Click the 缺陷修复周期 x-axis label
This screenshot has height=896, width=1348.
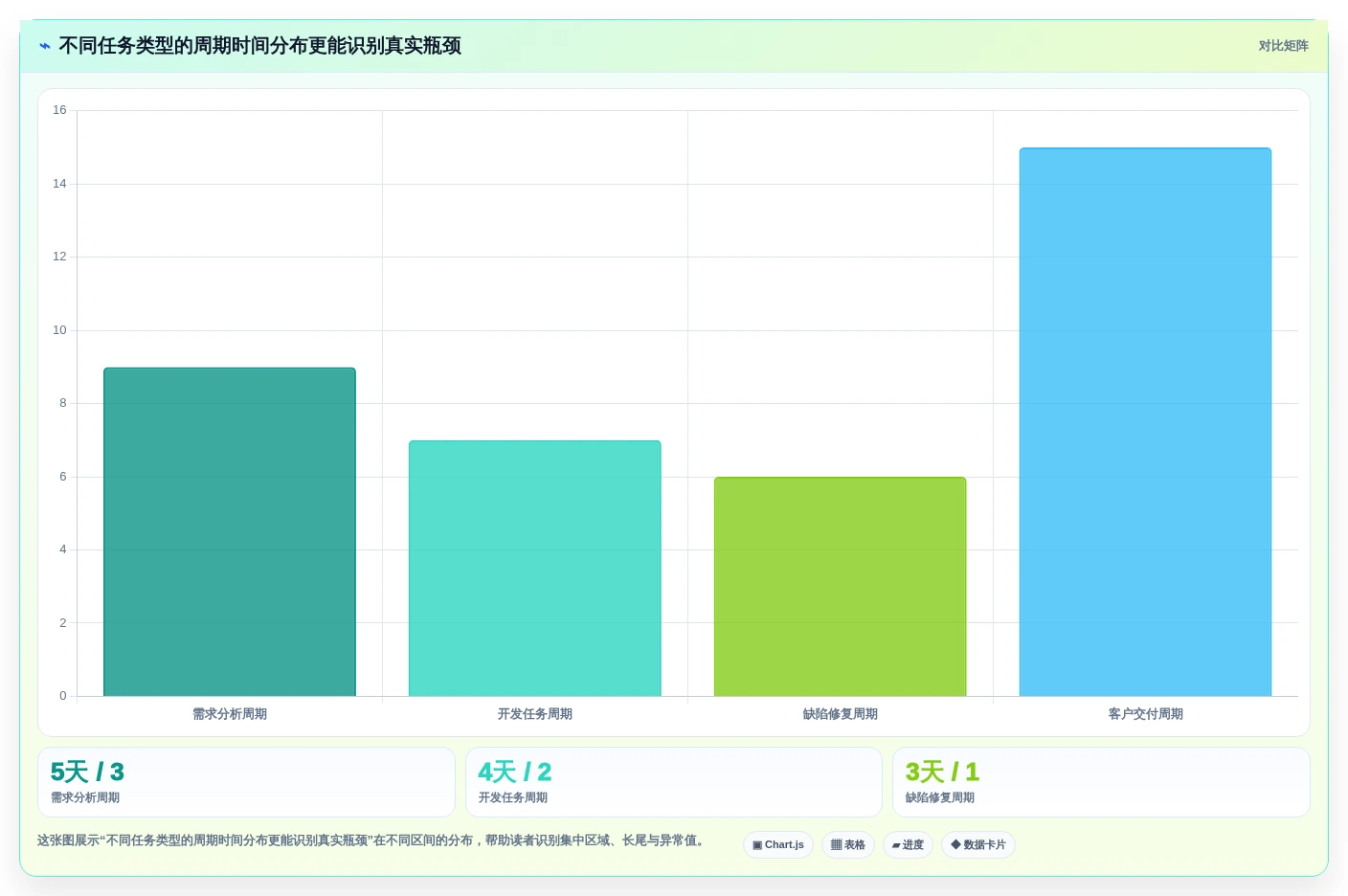841,714
